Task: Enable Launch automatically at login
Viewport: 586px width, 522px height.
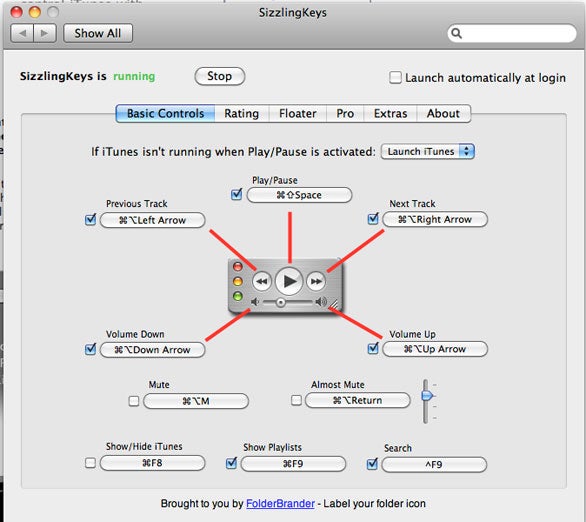Action: click(x=395, y=78)
